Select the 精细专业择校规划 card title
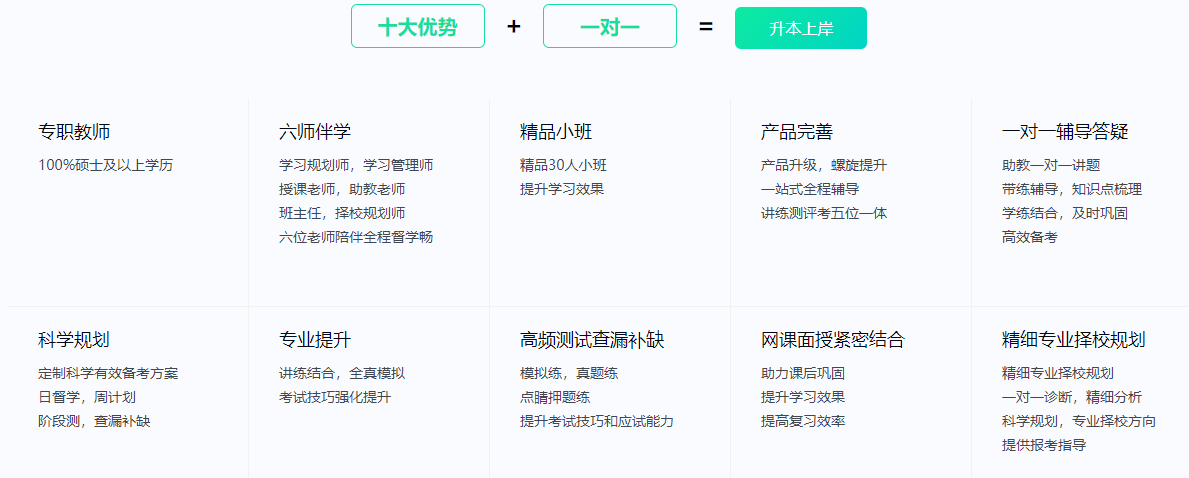Viewport: 1189px width, 478px height. [1074, 340]
